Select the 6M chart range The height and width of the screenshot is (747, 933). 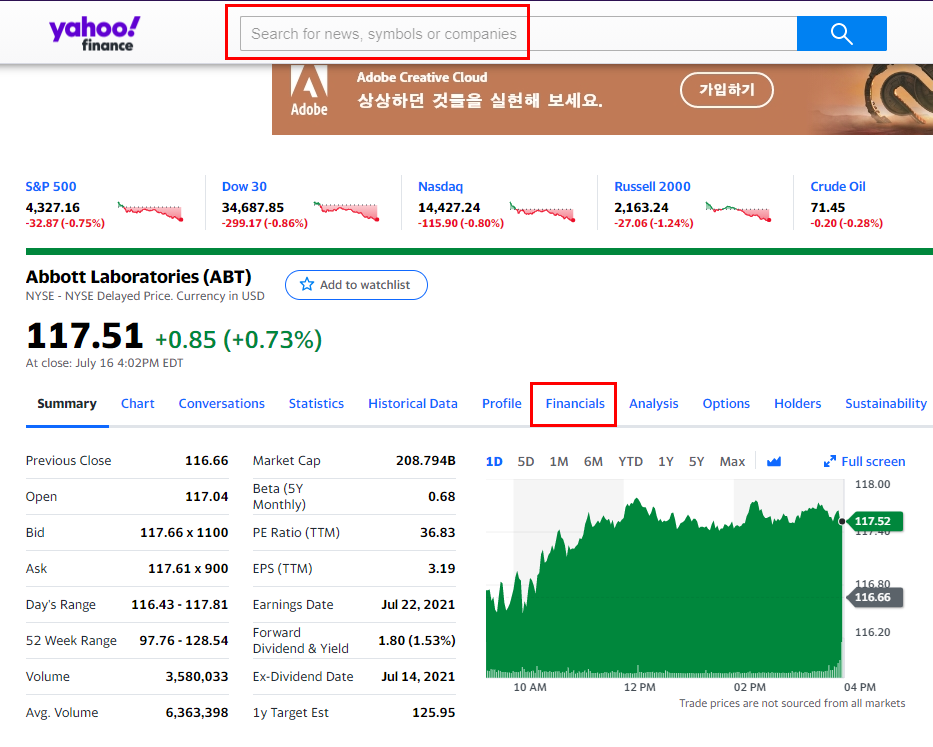[x=593, y=461]
